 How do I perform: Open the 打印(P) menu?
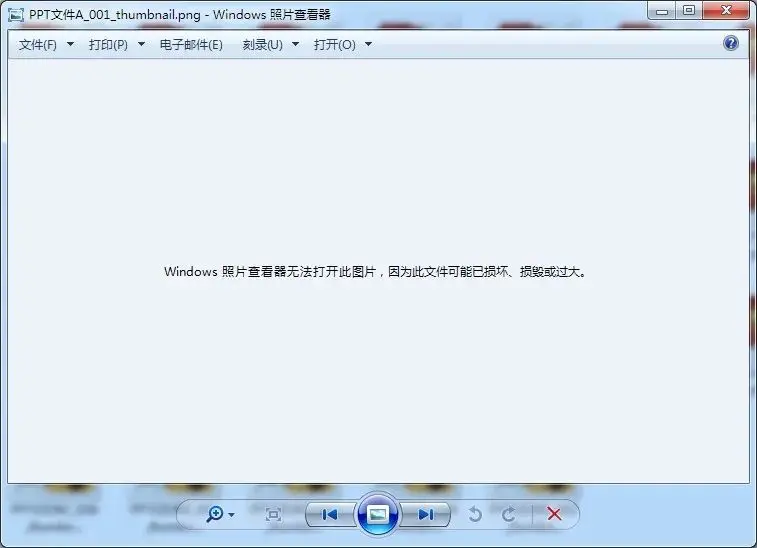click(x=108, y=45)
